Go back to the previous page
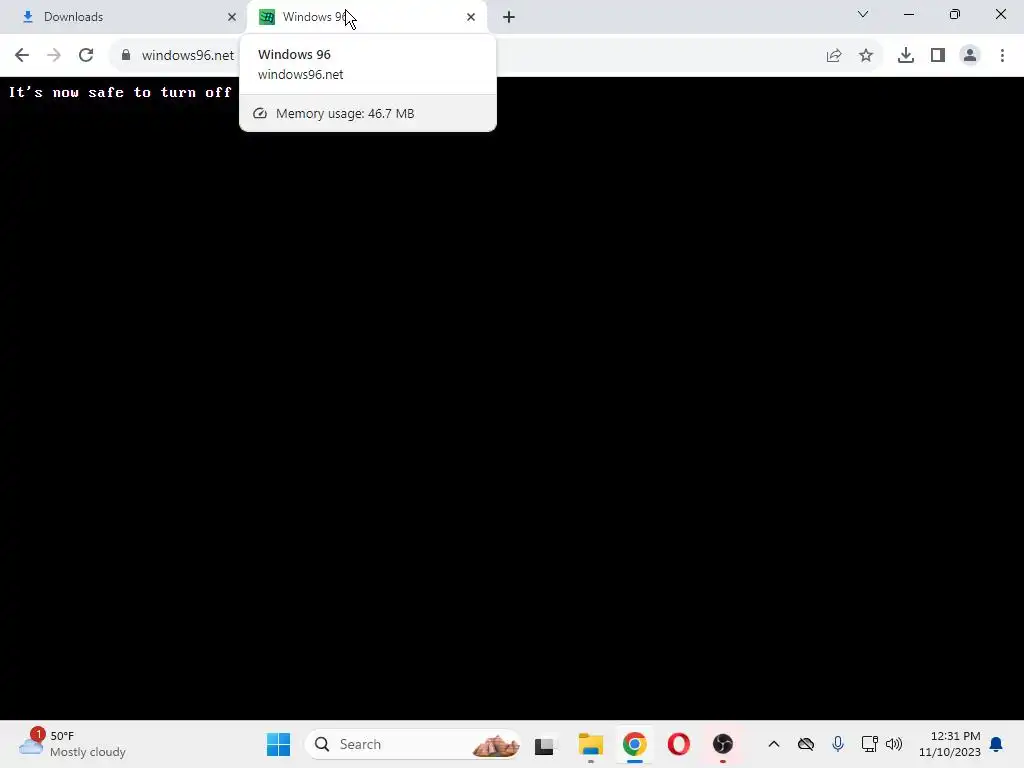Screen dimensions: 1024x768 22,55
